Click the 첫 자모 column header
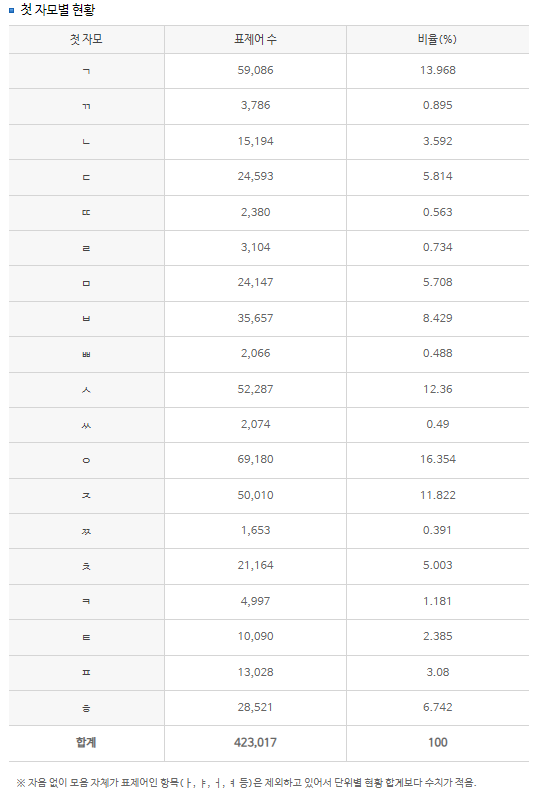This screenshot has height=798, width=540. click(x=86, y=39)
